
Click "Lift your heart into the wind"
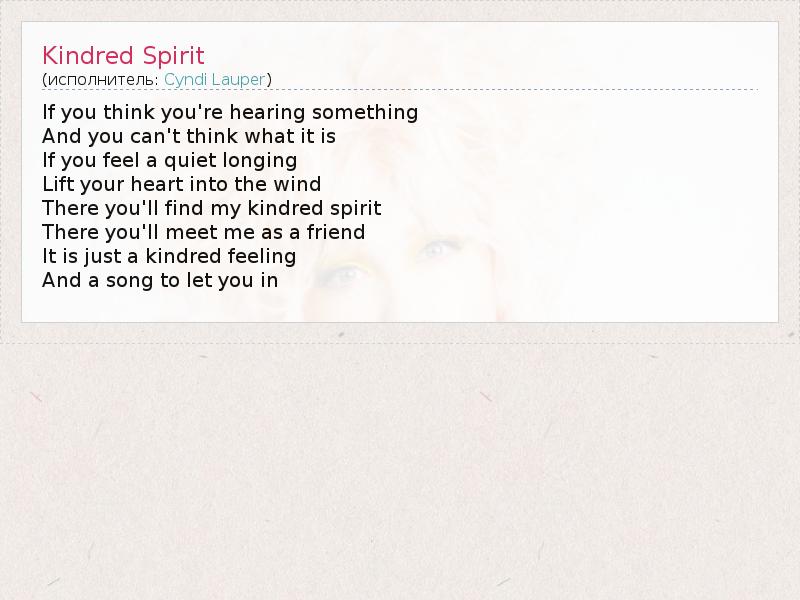click(x=182, y=184)
